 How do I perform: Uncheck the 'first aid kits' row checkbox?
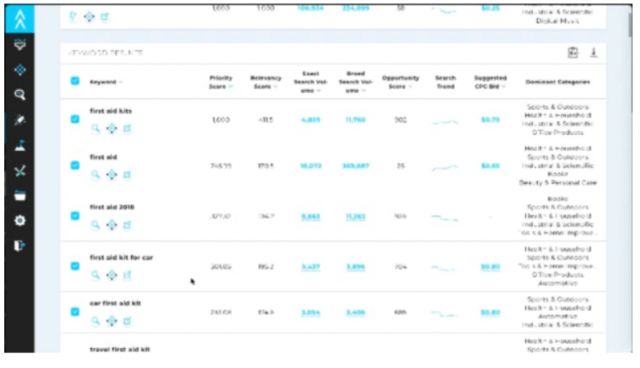click(x=75, y=119)
